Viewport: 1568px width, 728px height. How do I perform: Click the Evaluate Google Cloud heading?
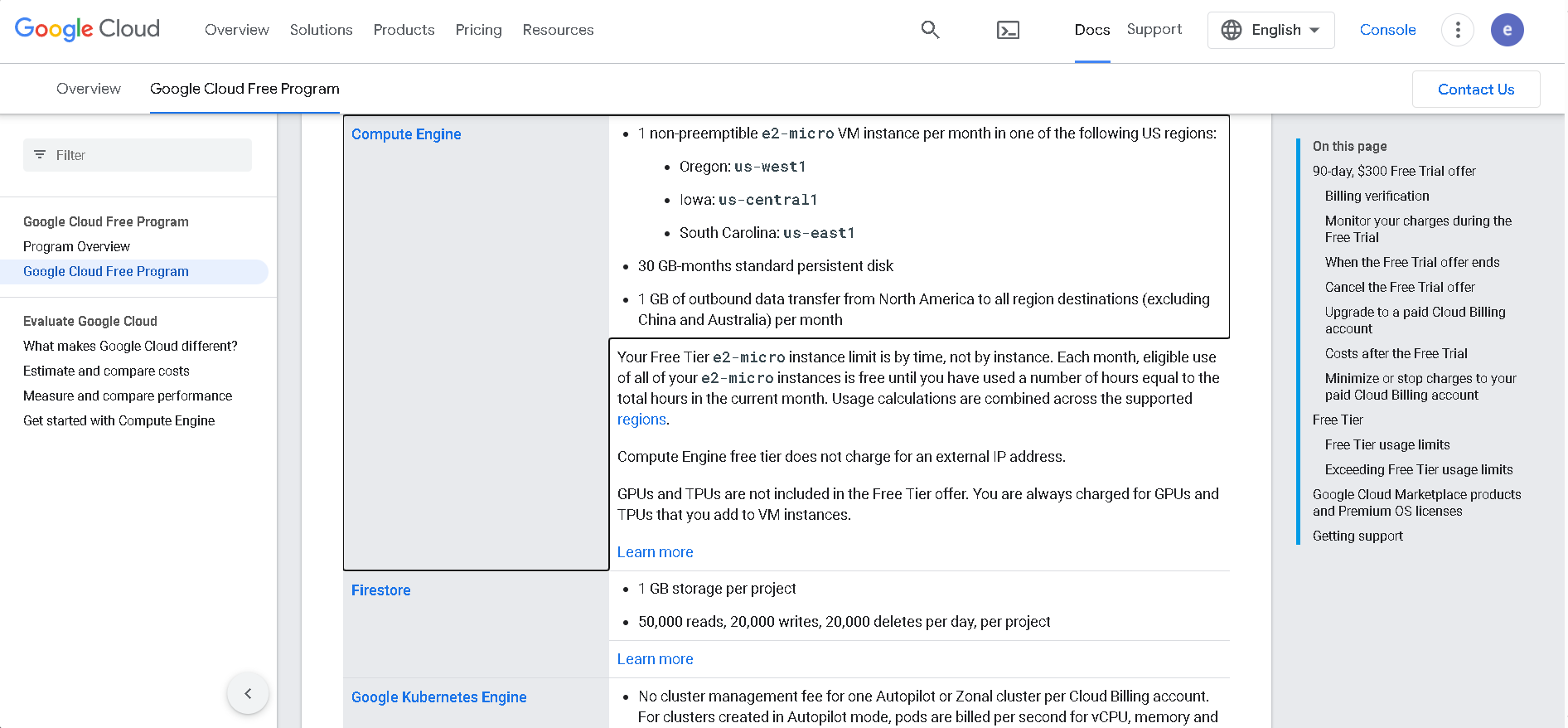(90, 321)
